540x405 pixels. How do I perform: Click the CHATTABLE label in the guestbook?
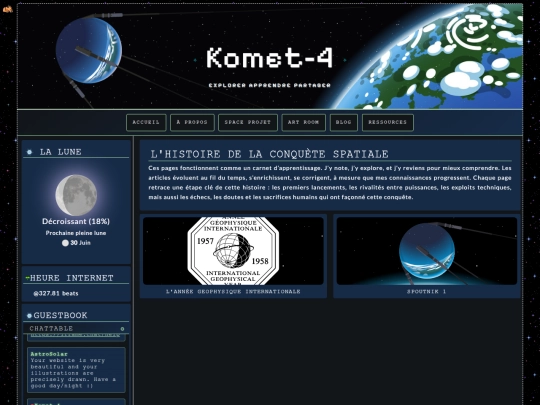point(51,329)
